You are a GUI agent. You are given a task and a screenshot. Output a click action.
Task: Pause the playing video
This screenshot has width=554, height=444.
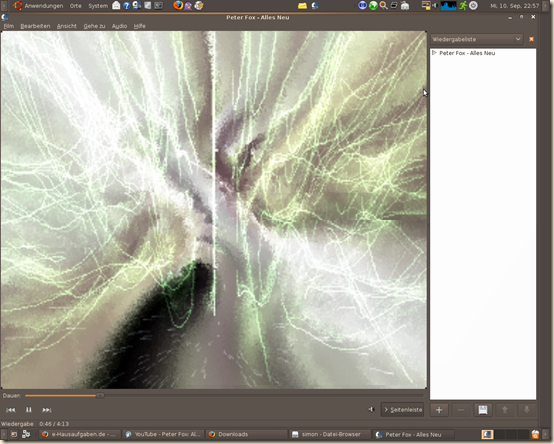pos(29,410)
